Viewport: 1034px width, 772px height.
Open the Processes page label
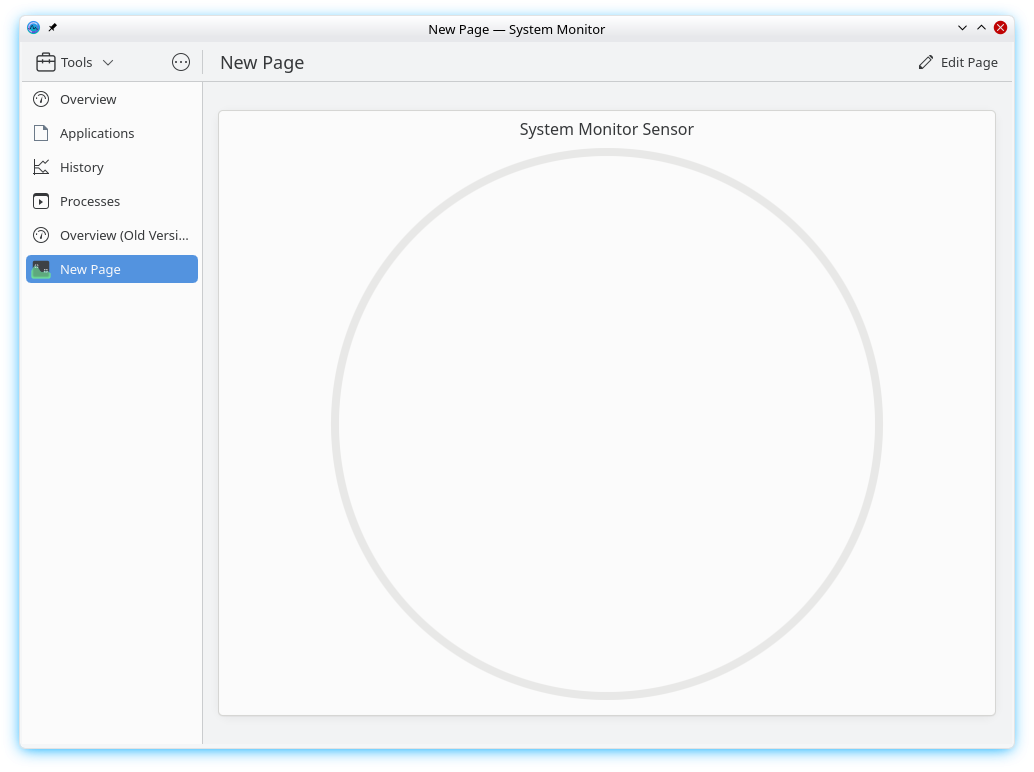(90, 201)
